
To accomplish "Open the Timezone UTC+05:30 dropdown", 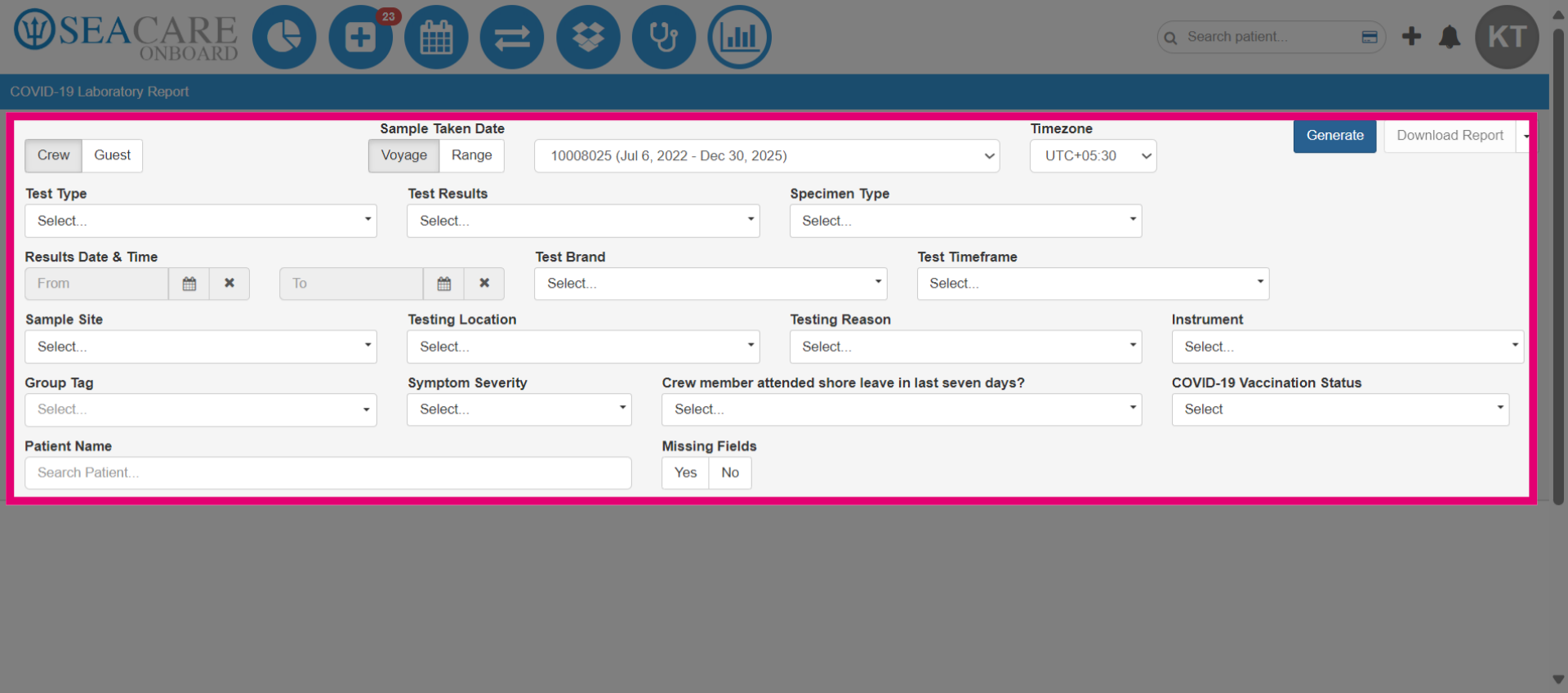I will (x=1093, y=156).
